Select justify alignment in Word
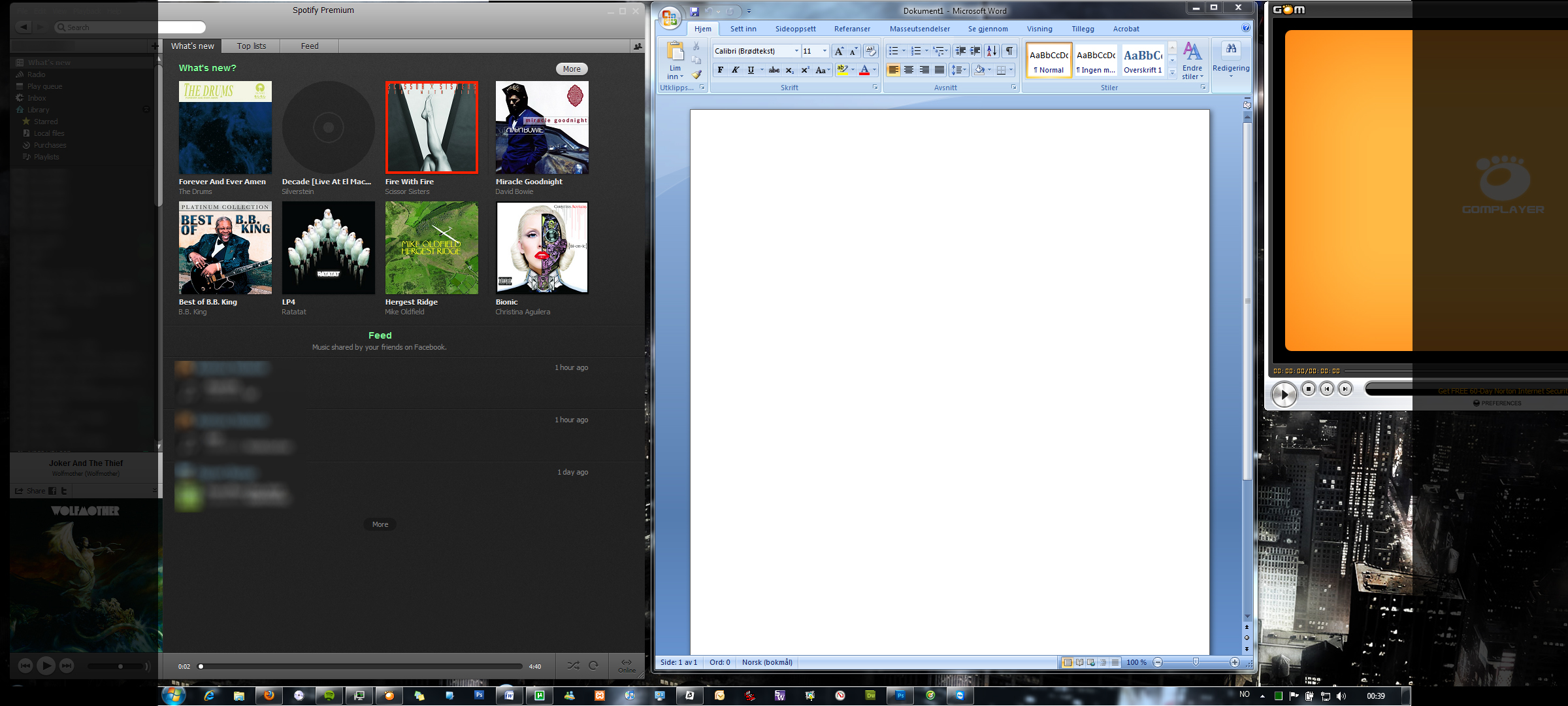 (x=939, y=70)
